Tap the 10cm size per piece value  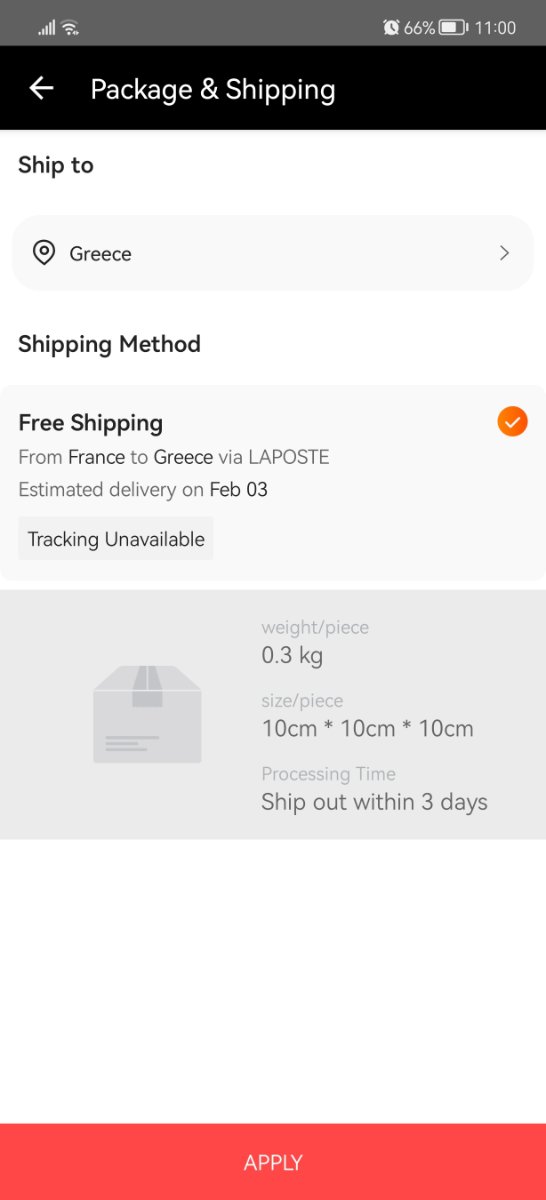coord(367,729)
